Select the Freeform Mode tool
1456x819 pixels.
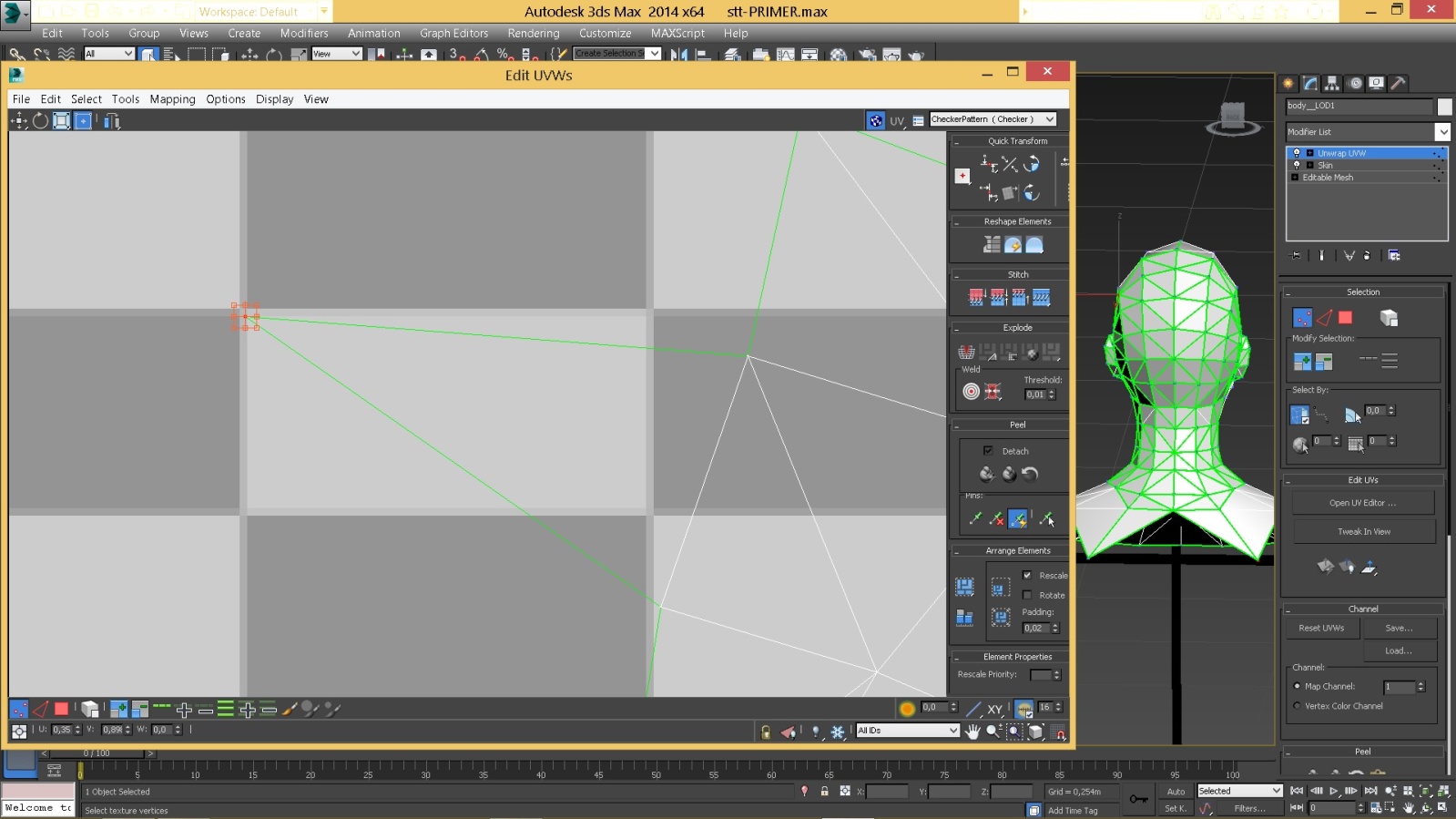point(83,121)
